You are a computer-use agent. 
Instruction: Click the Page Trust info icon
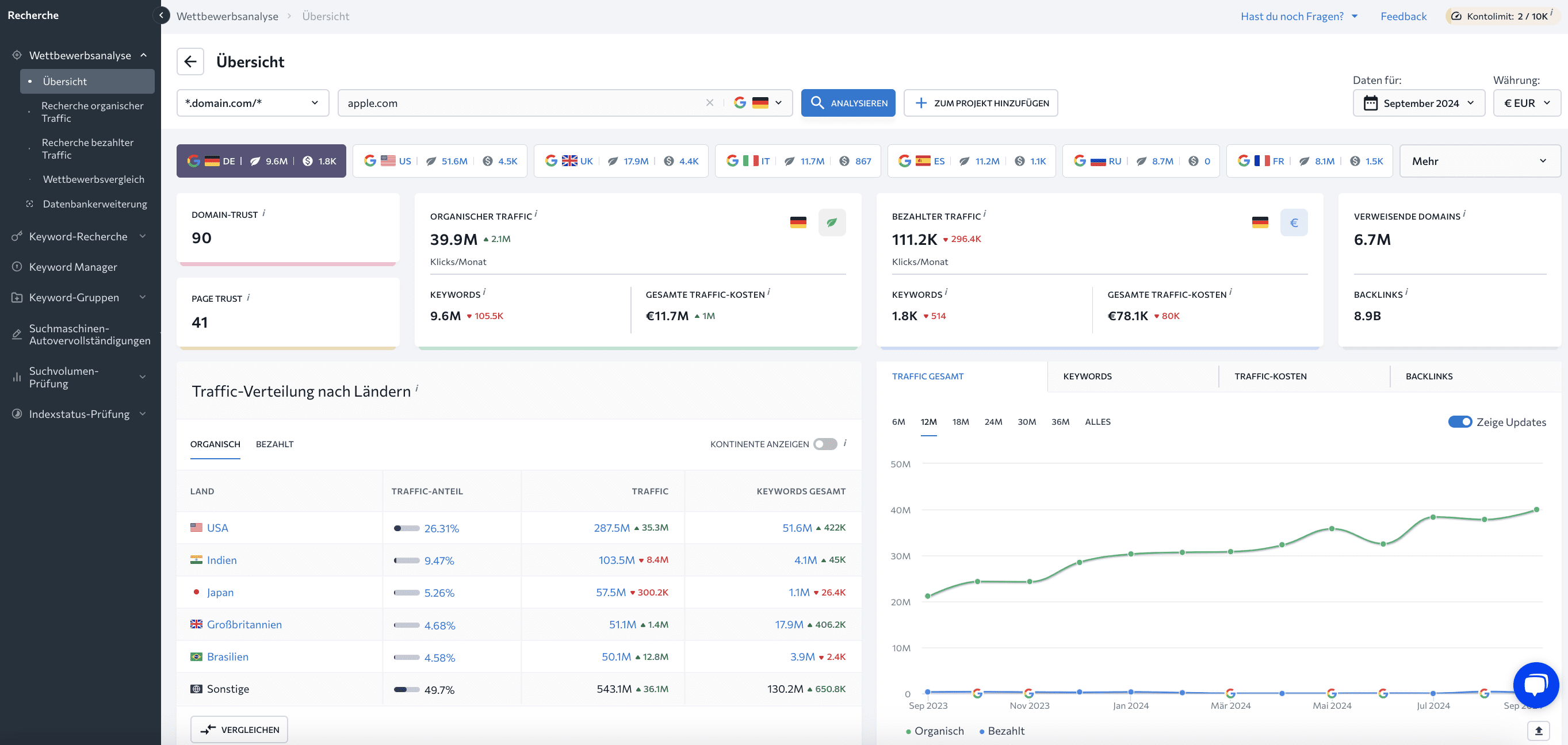(248, 297)
